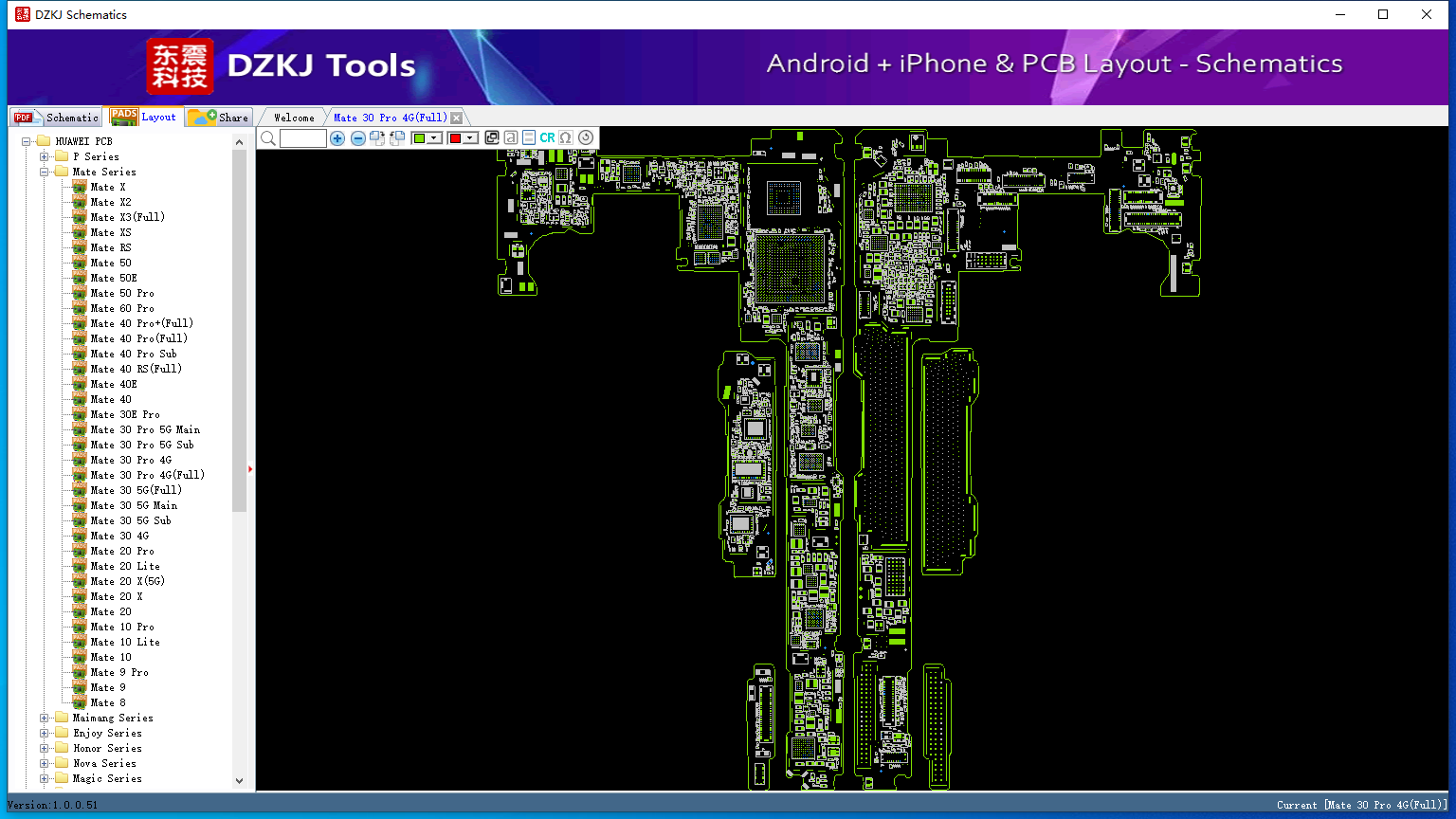This screenshot has height=819, width=1456.
Task: Click the red color swatch
Action: click(x=455, y=138)
